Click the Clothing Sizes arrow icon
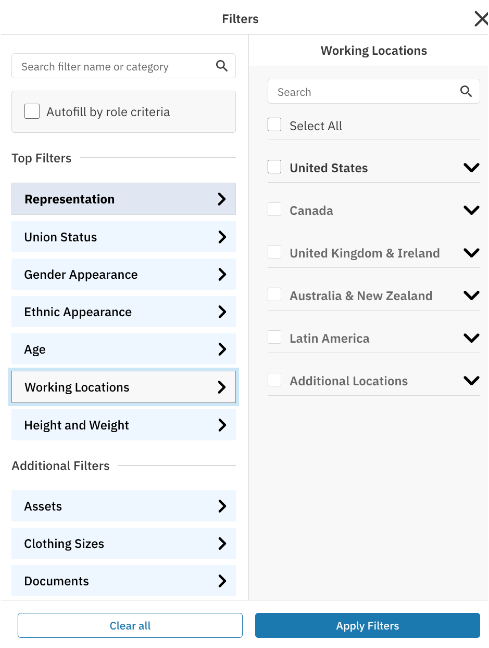Image resolution: width=489 pixels, height=648 pixels. tap(222, 543)
